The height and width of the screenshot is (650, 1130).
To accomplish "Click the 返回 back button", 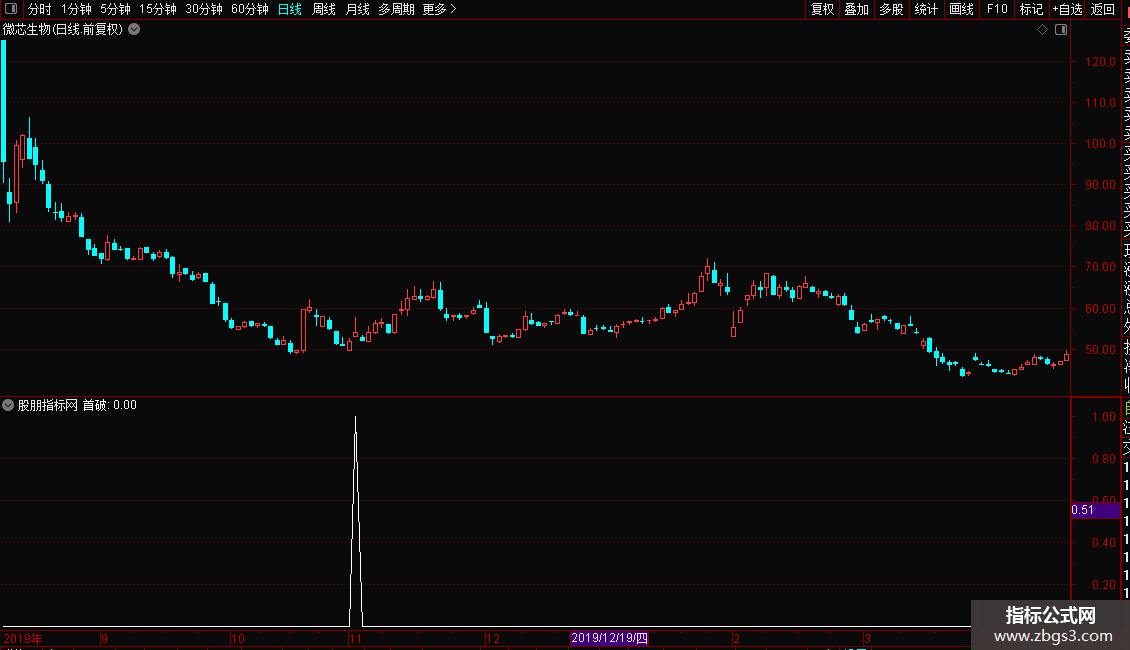I will pyautogui.click(x=1103, y=9).
